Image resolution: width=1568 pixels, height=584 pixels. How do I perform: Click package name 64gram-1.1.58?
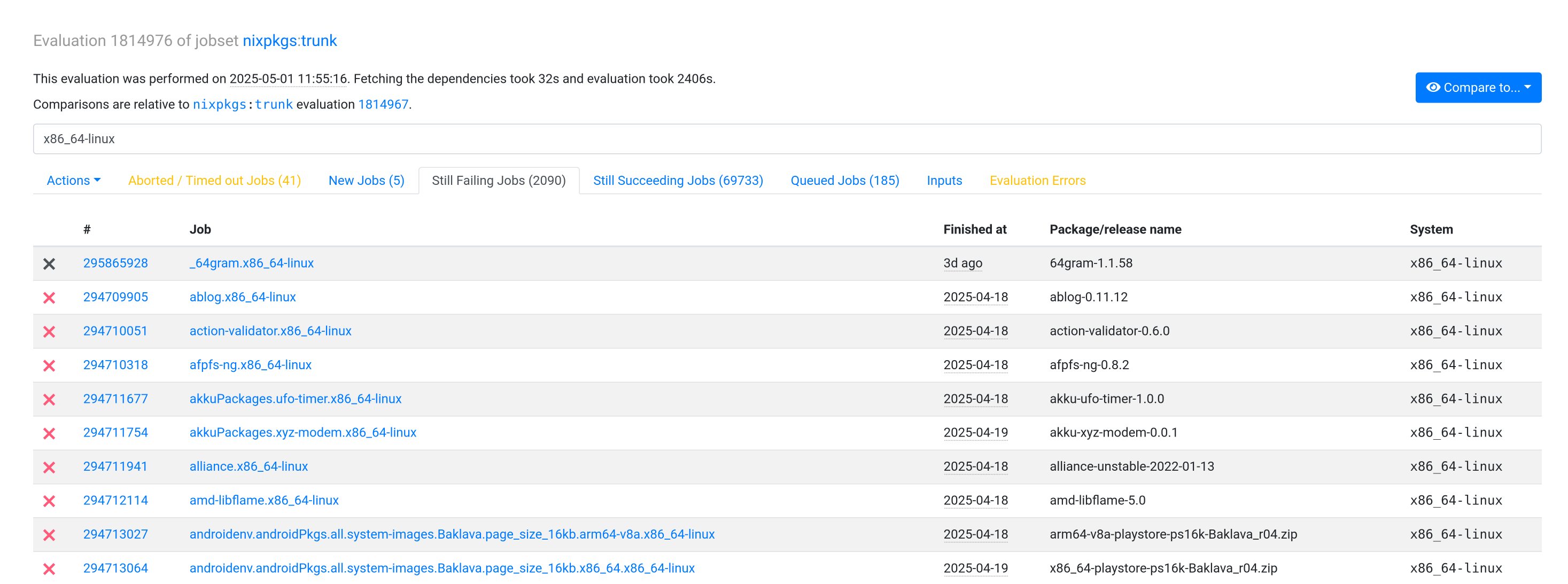(1091, 263)
